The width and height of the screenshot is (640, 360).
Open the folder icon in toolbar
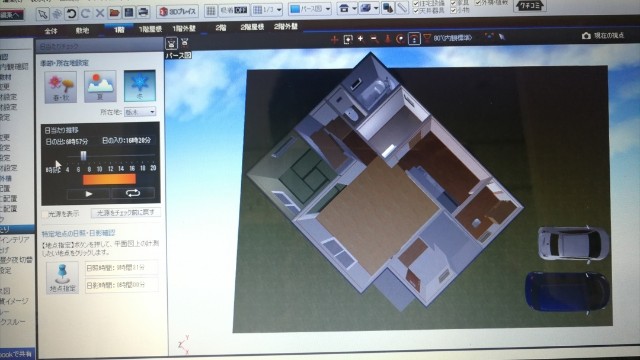click(115, 13)
